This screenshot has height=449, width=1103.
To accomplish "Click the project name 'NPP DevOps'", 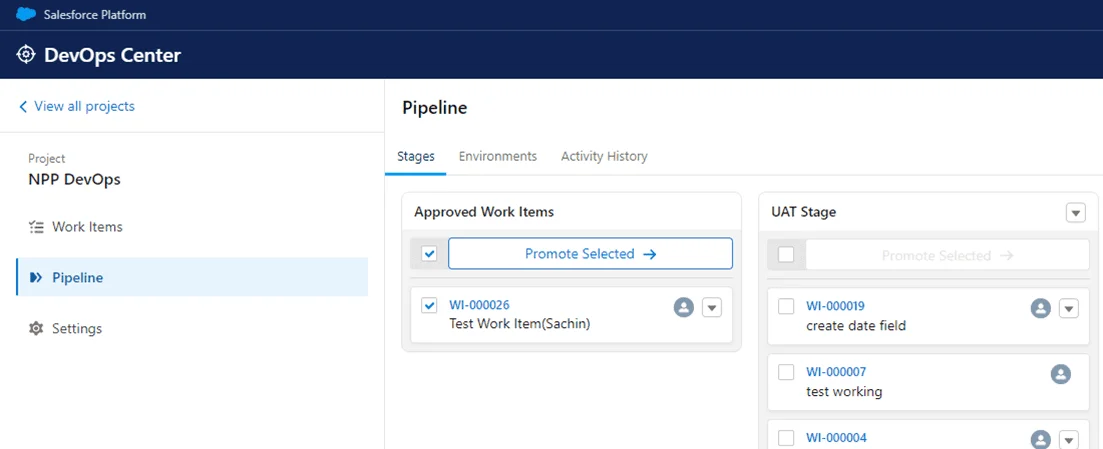I will click(x=75, y=179).
